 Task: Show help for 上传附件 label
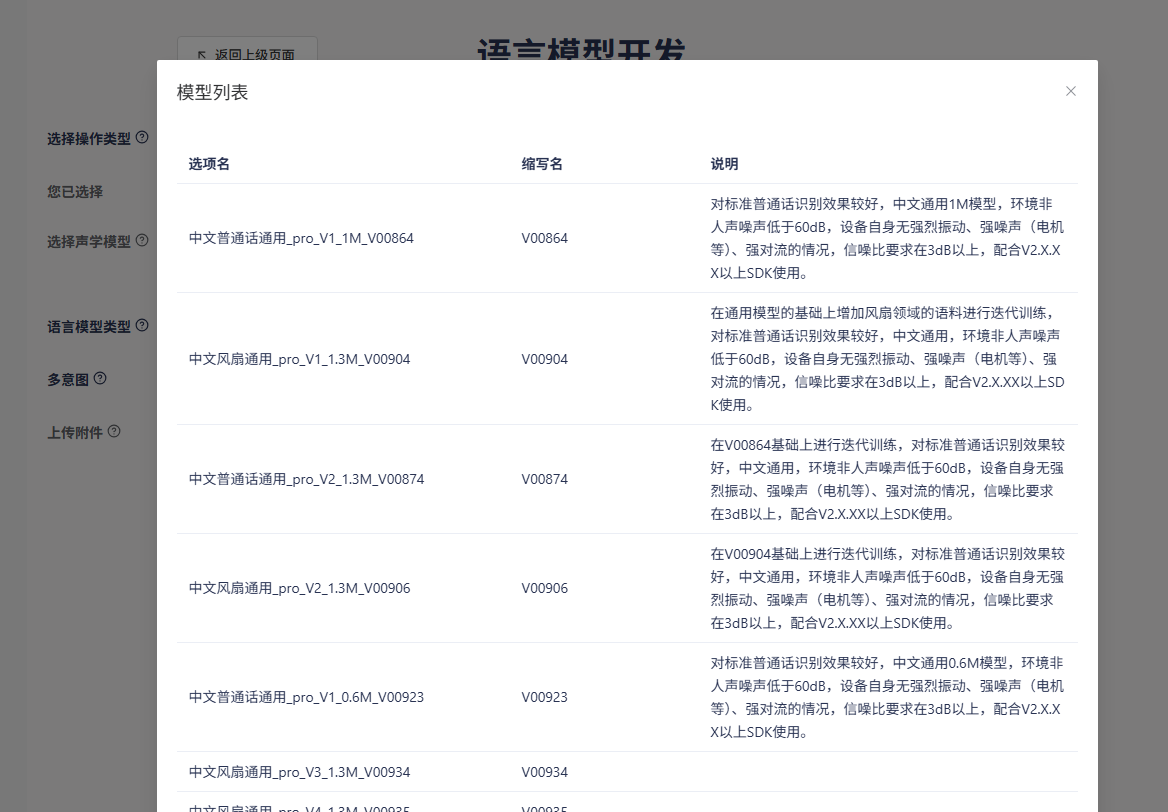(114, 431)
